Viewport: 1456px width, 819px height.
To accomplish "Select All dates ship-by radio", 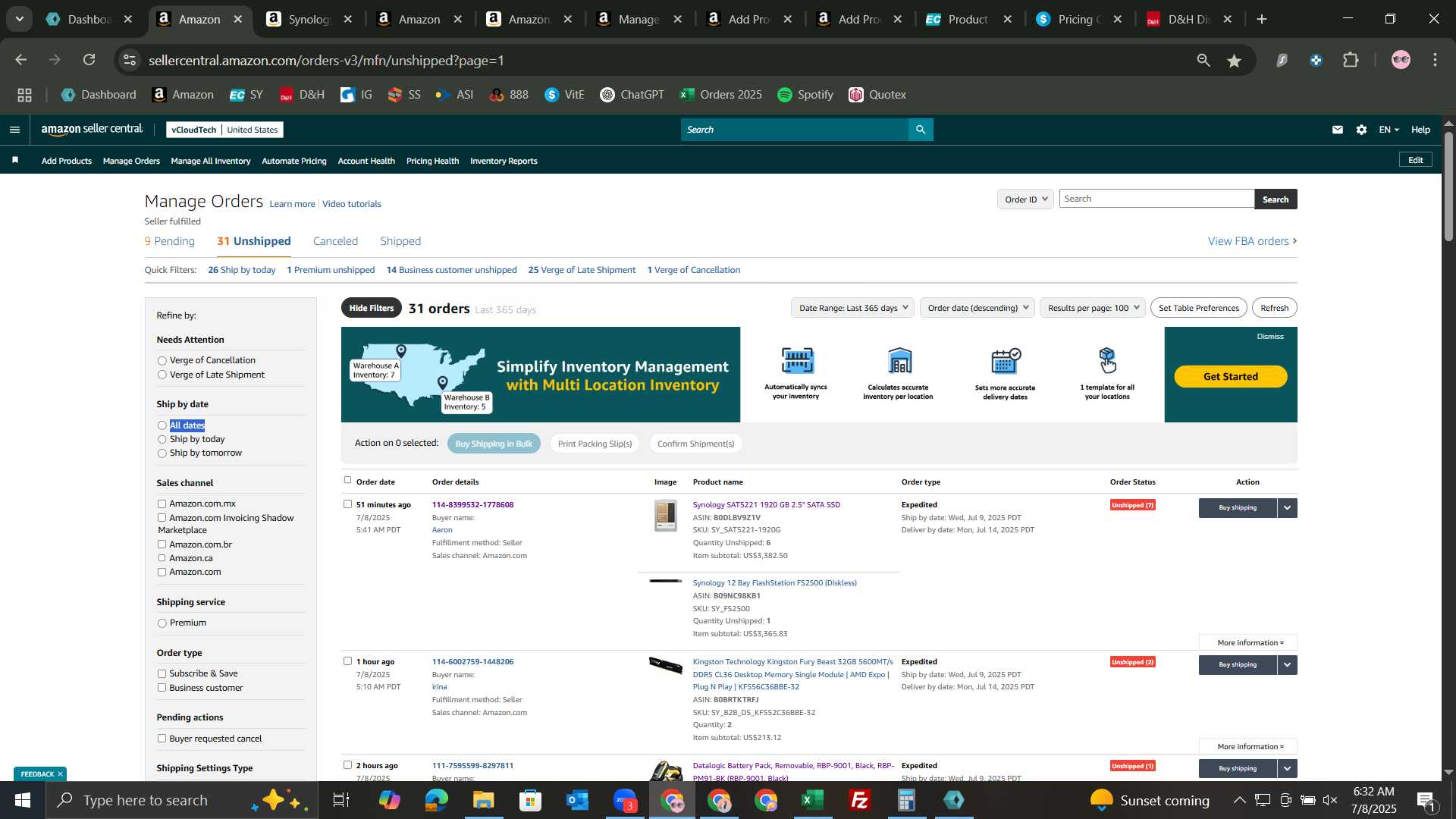I will [162, 425].
